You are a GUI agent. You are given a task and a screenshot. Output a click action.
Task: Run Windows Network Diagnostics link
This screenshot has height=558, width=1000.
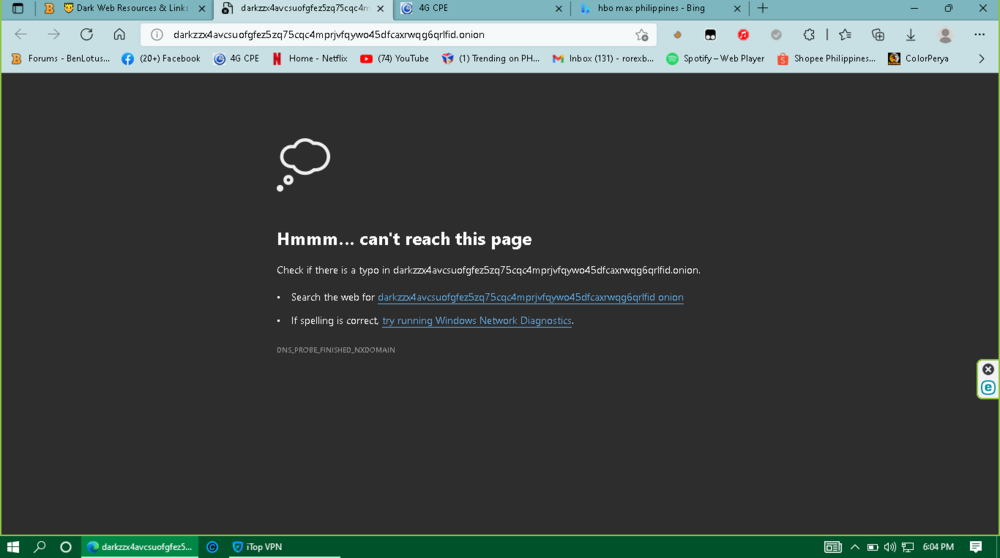click(x=476, y=321)
